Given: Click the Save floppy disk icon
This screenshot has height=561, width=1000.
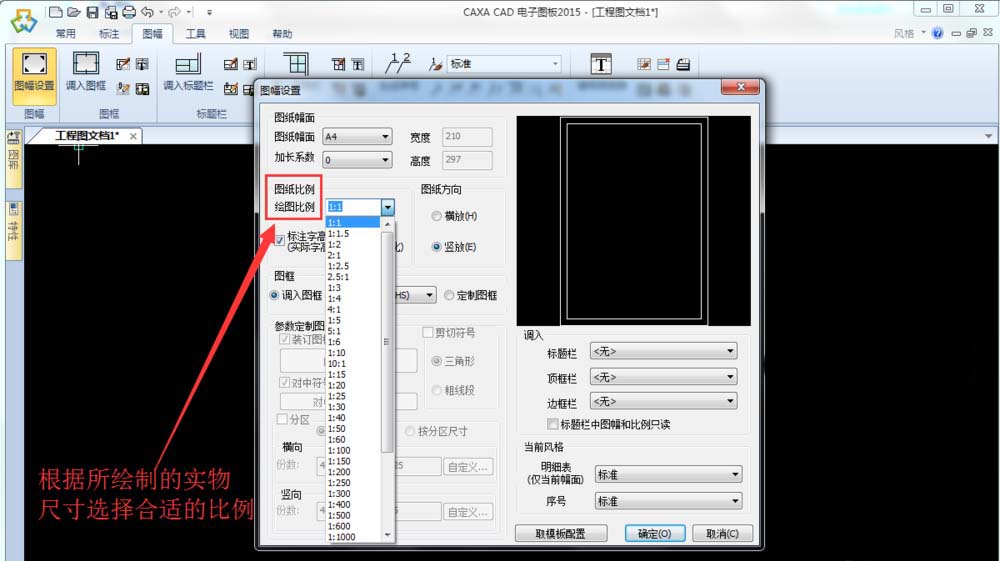Looking at the screenshot, I should pyautogui.click(x=92, y=11).
